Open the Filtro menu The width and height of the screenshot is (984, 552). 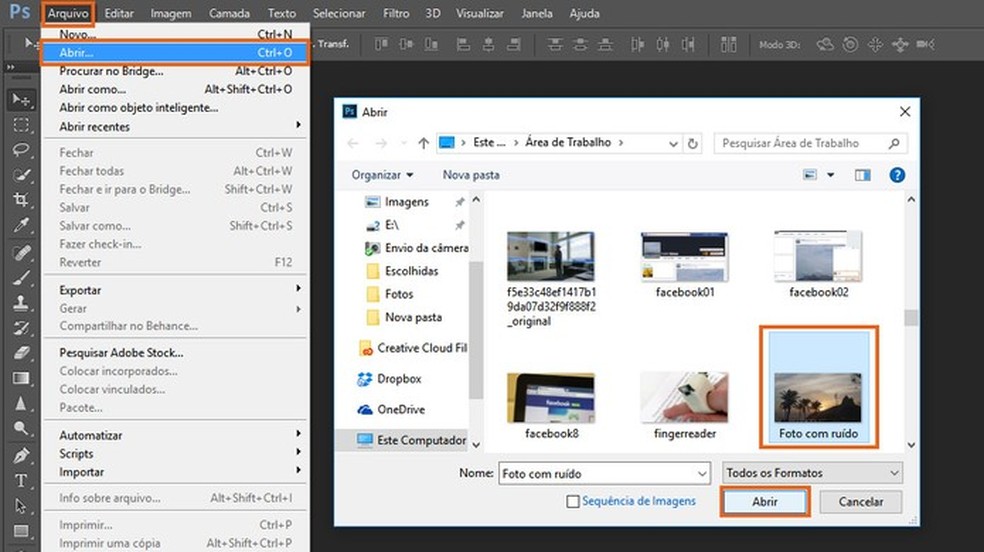(396, 14)
